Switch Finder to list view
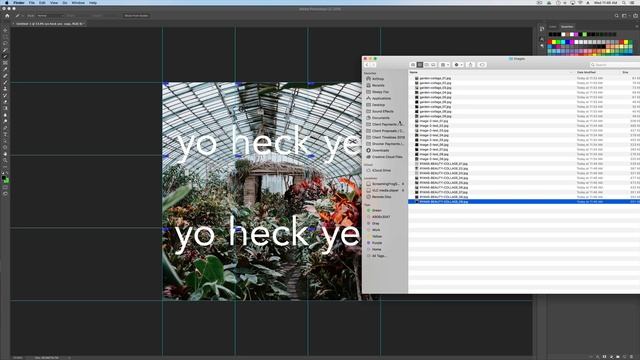Screen dimensions: 640x360 pyautogui.click(x=420, y=65)
